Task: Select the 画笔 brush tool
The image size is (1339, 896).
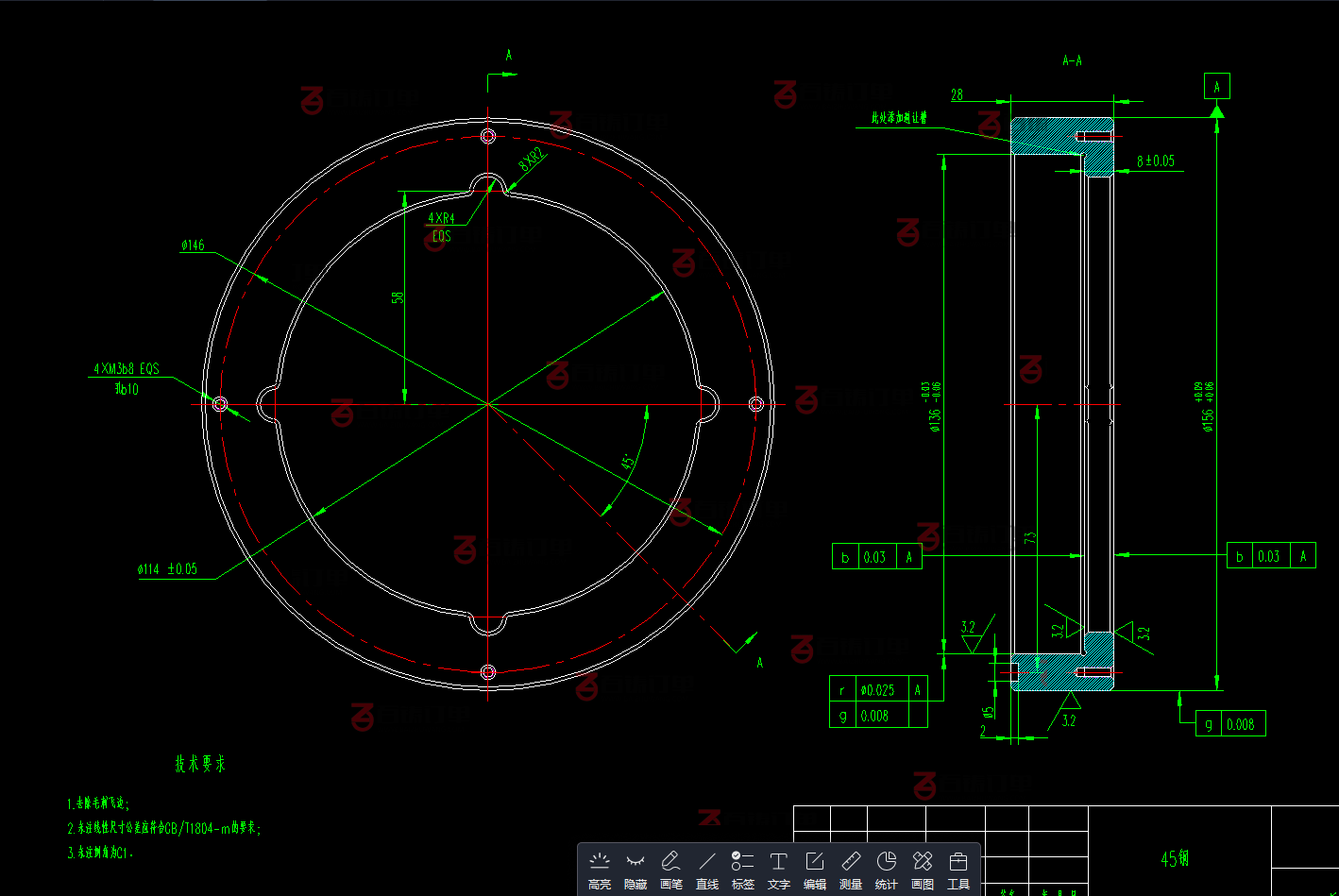Action: [x=671, y=870]
